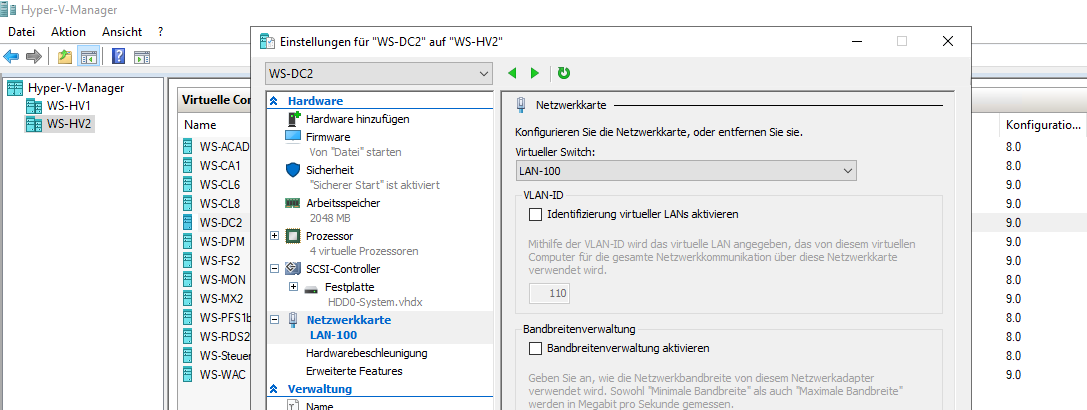
Task: Click the green refresh icon in settings dialog
Action: [564, 73]
